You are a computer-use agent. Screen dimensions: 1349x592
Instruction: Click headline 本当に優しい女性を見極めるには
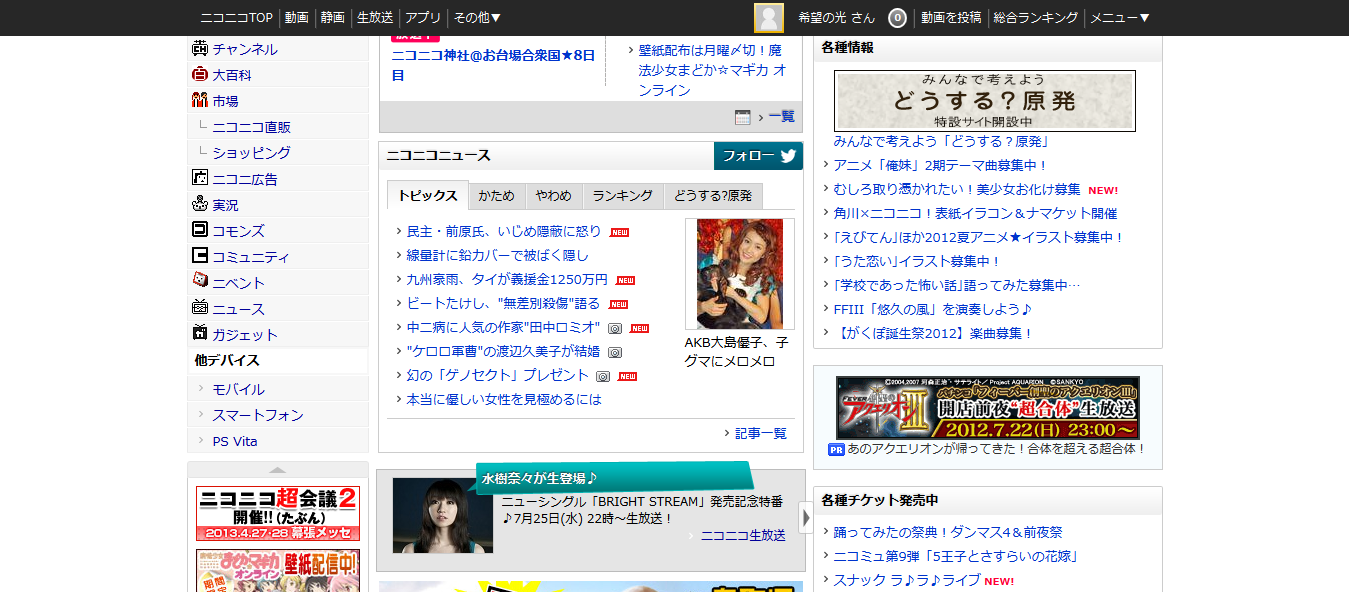click(x=504, y=400)
